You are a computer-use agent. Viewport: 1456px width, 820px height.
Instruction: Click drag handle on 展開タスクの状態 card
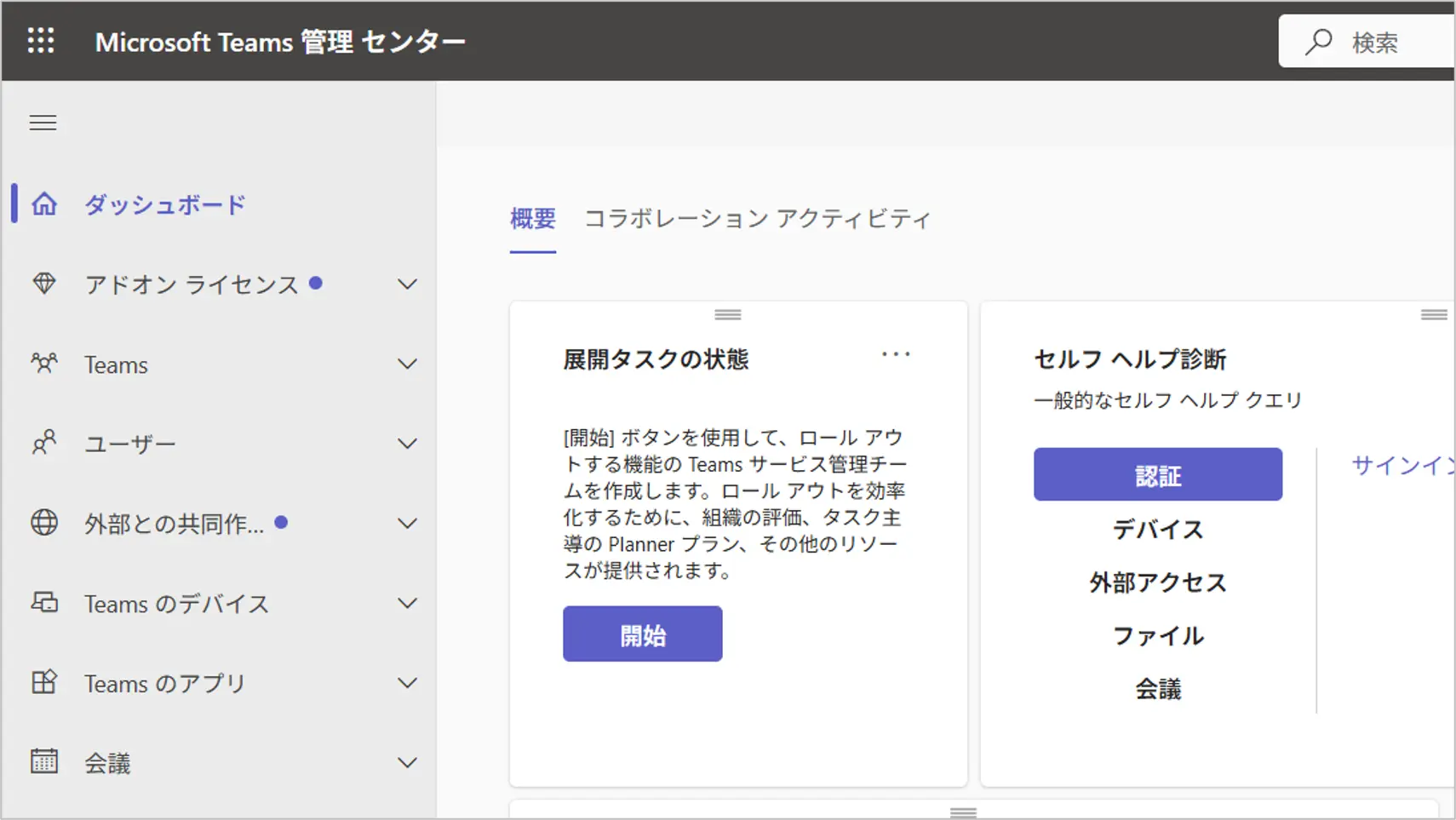tap(727, 315)
